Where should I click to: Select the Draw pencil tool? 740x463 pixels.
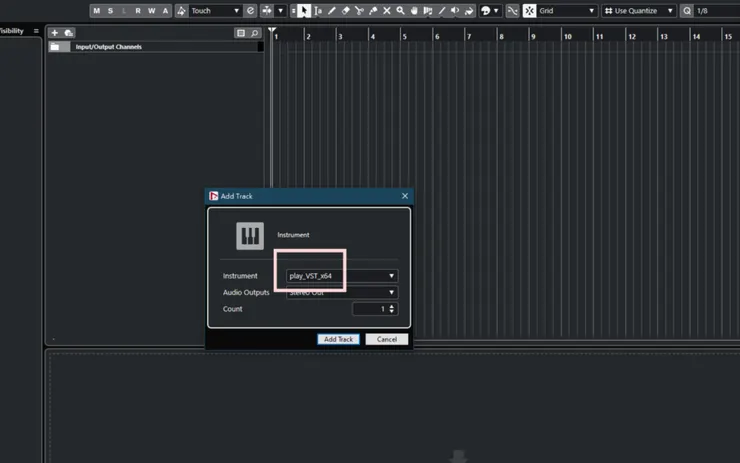click(332, 10)
